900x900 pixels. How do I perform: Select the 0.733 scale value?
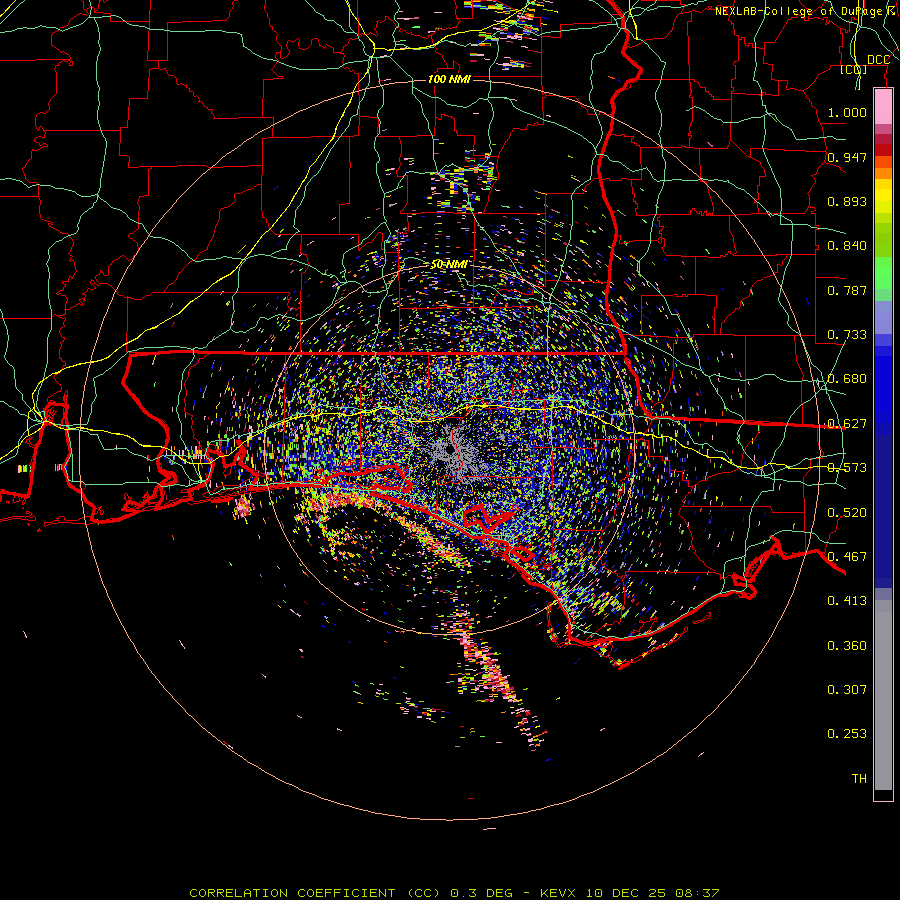[847, 335]
